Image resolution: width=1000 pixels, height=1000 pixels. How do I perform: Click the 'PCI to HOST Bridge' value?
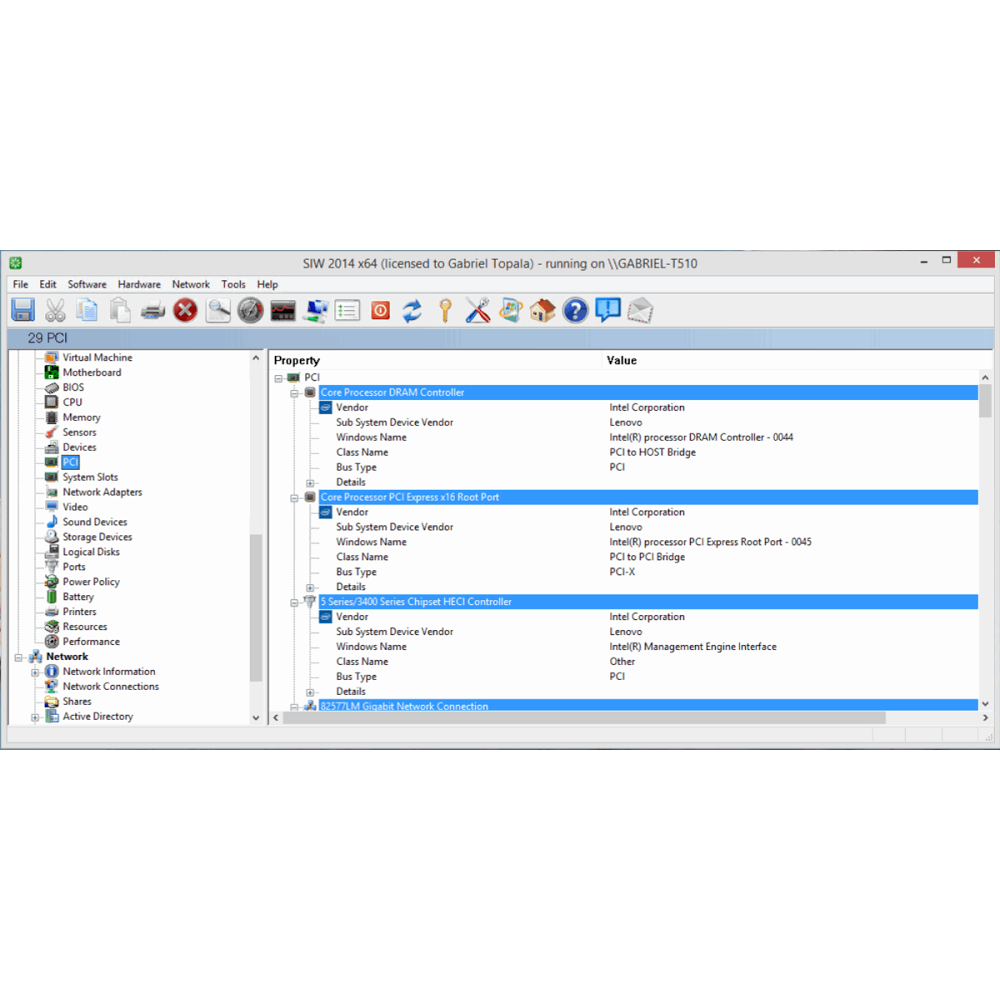point(652,452)
